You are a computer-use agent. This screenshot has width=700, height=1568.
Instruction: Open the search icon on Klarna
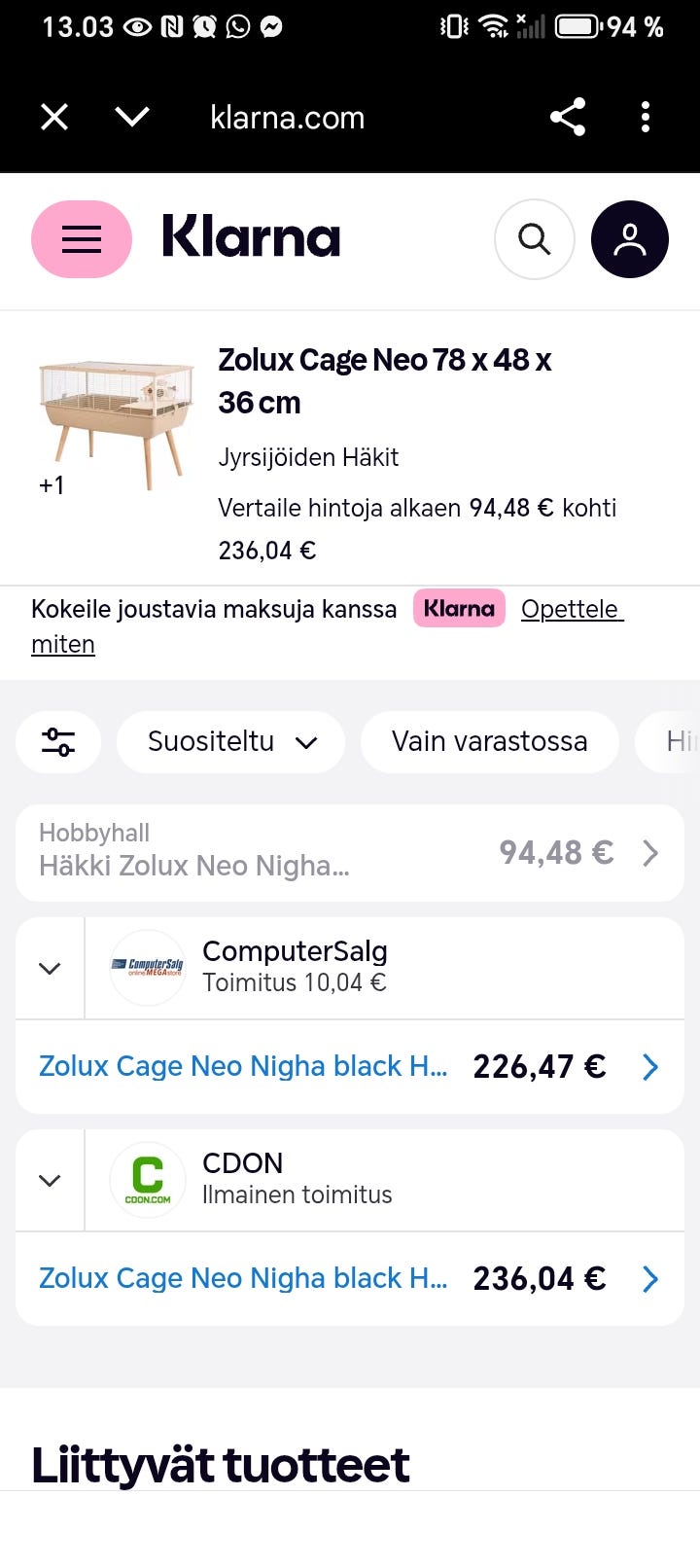point(534,238)
